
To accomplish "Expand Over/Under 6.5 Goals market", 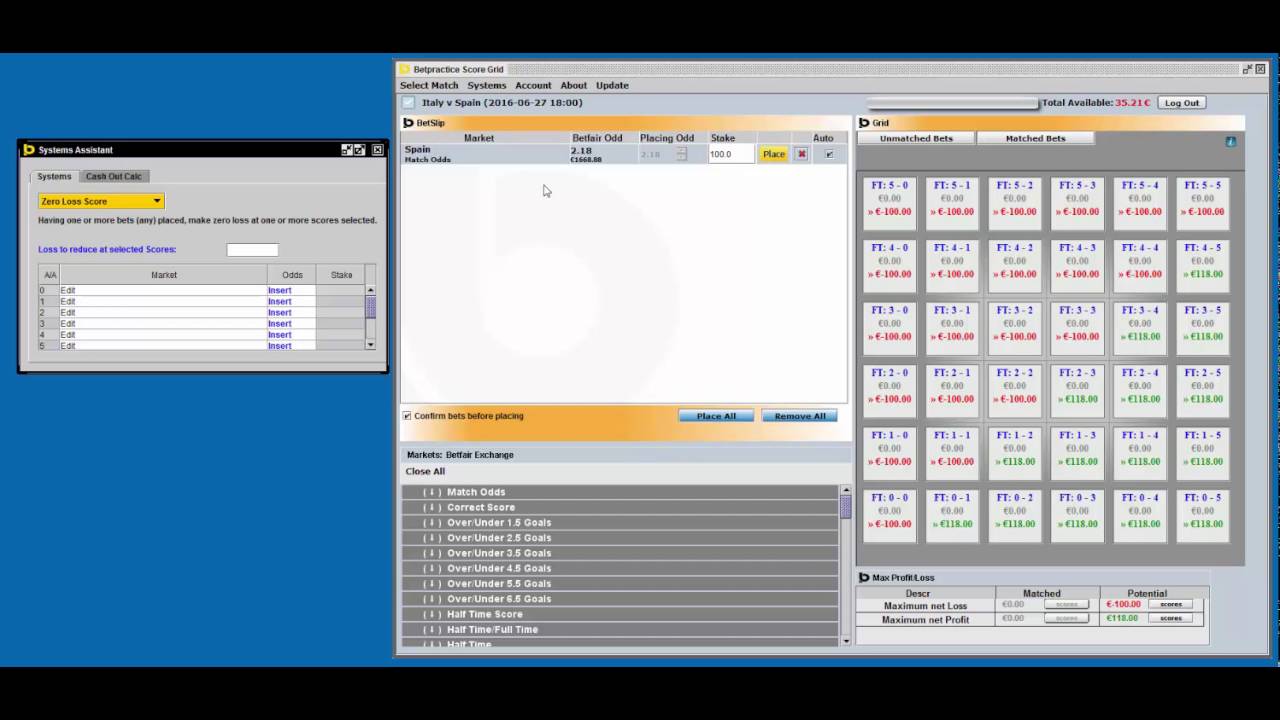I will tap(620, 599).
